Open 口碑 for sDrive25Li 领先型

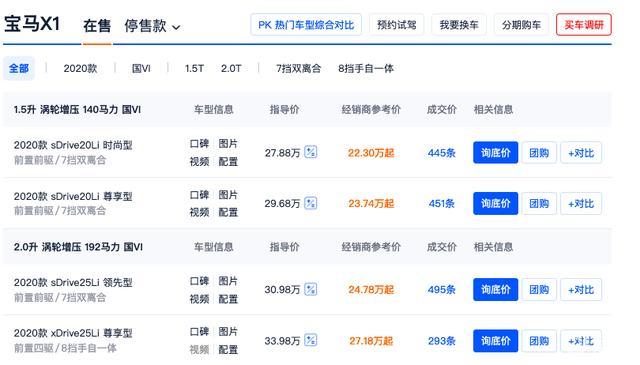pos(199,281)
